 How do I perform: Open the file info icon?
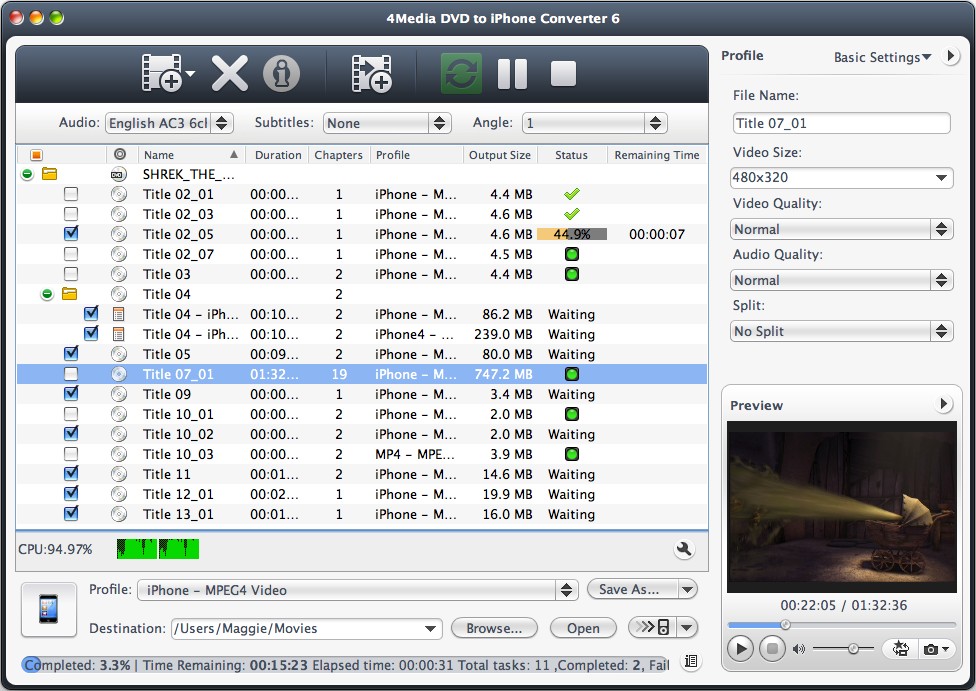[282, 73]
